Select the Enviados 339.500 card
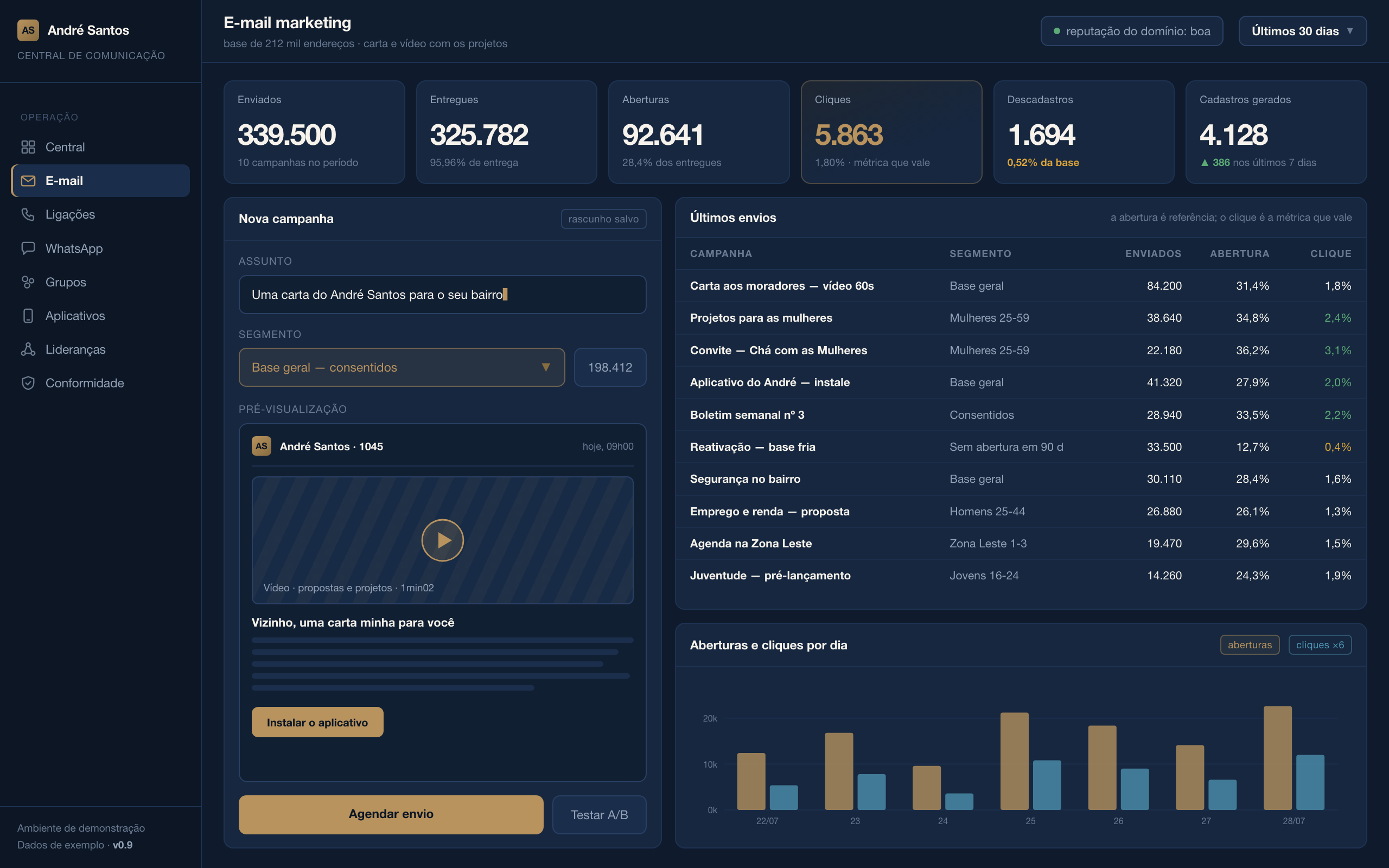 coord(314,132)
